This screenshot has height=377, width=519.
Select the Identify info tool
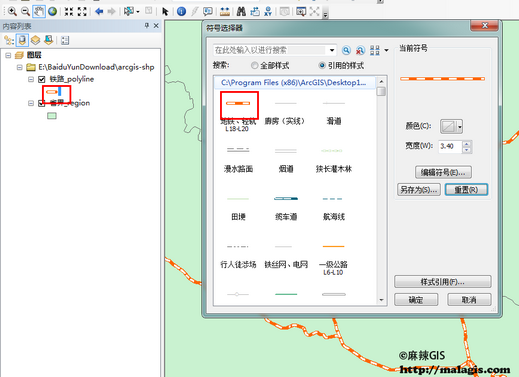pos(181,12)
